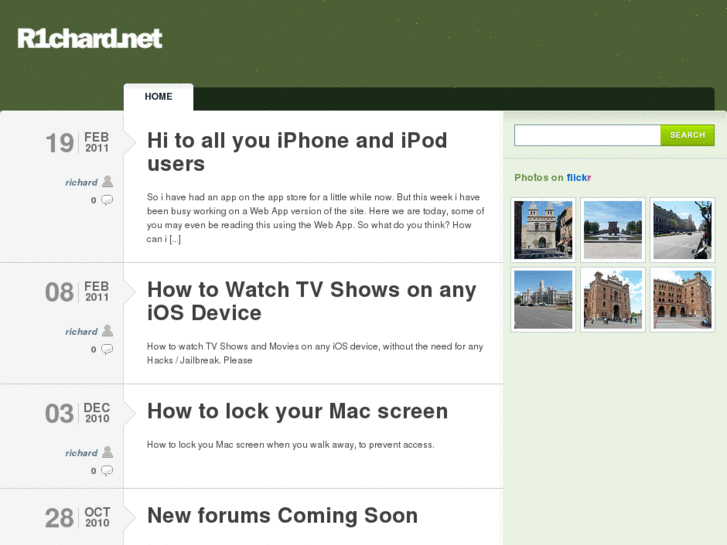Open the Photos on flickr link

(552, 178)
